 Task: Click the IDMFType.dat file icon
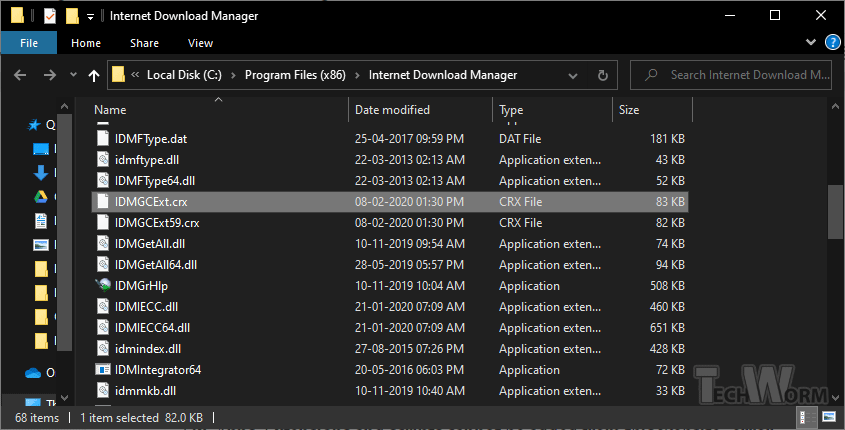click(x=103, y=138)
